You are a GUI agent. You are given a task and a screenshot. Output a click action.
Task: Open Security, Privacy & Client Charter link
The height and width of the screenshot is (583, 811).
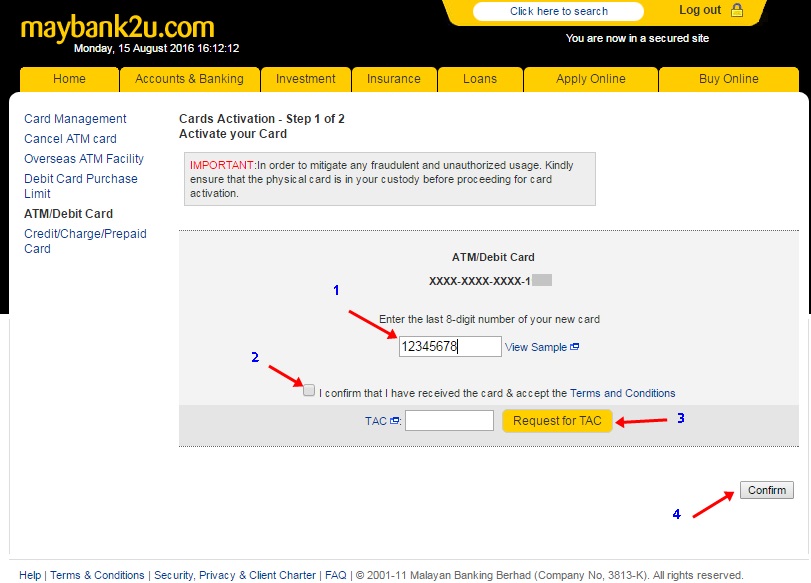point(235,575)
